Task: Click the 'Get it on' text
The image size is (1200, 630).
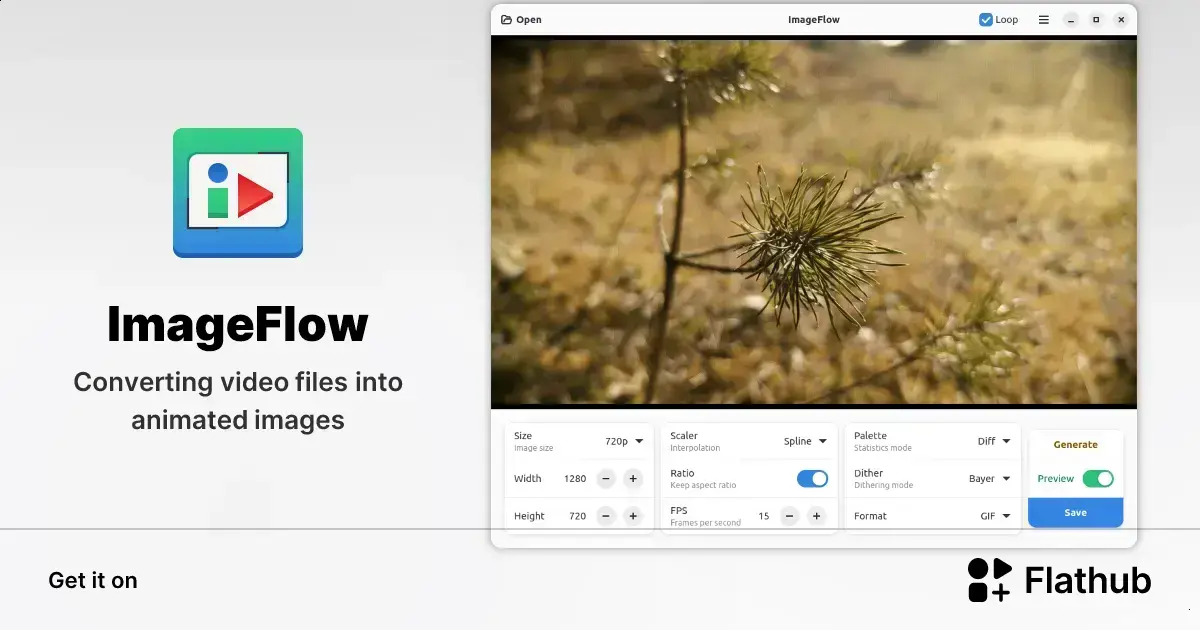Action: [93, 580]
